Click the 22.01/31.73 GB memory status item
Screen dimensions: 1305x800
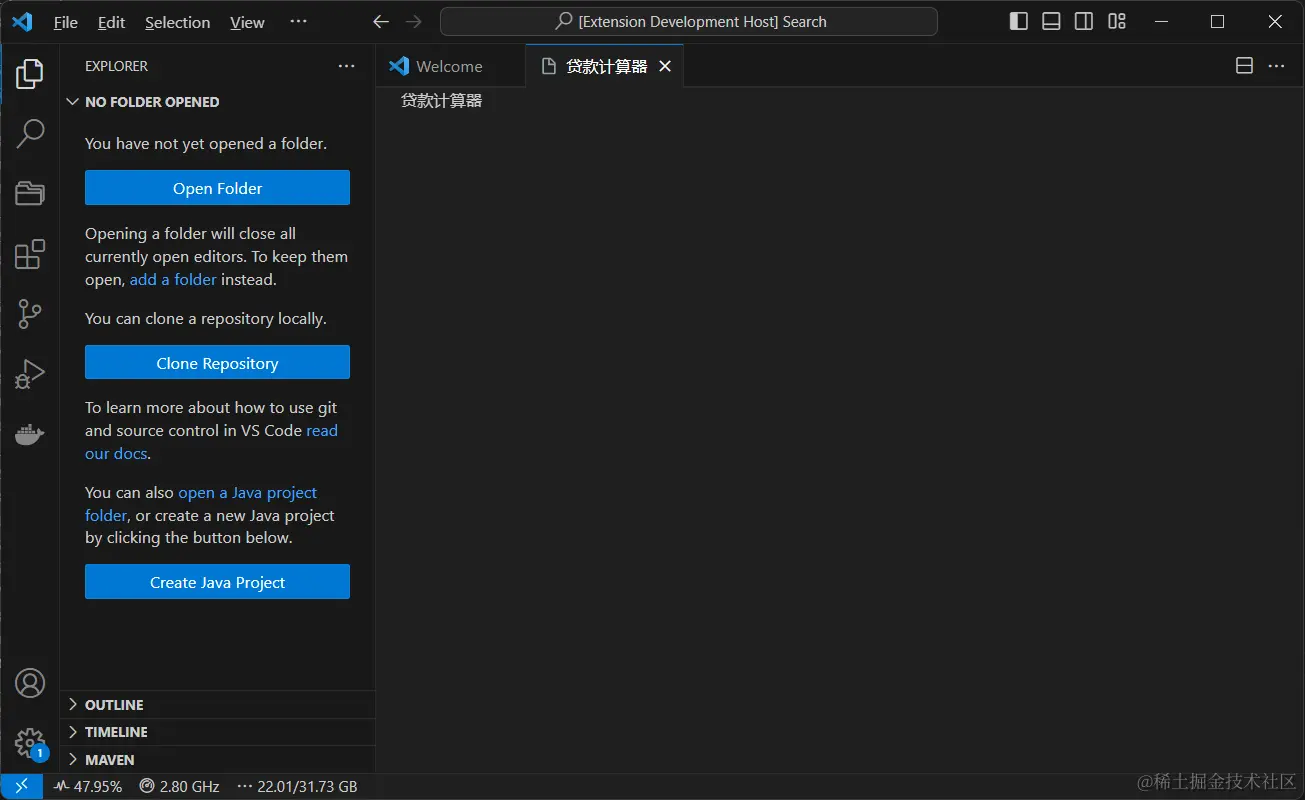coord(297,786)
